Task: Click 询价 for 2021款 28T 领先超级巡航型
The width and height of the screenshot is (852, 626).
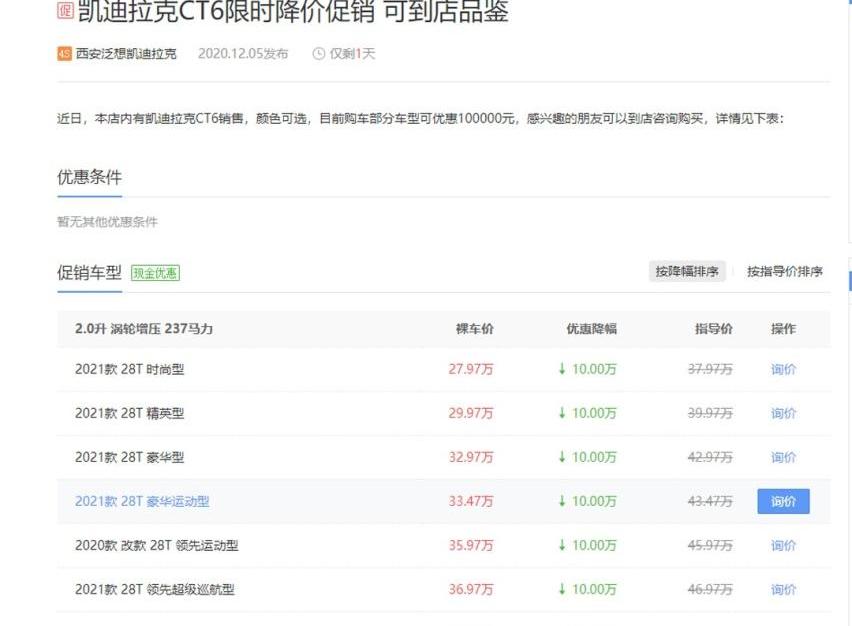Action: pos(783,590)
